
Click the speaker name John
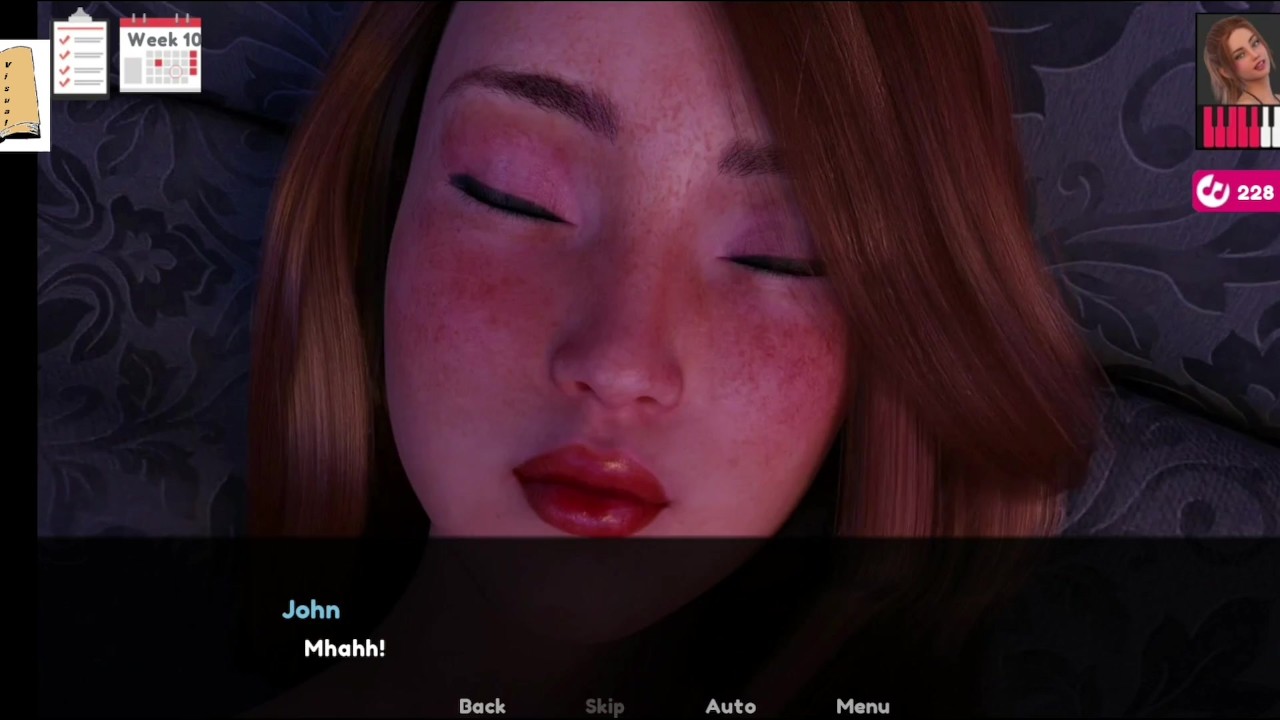pyautogui.click(x=311, y=610)
